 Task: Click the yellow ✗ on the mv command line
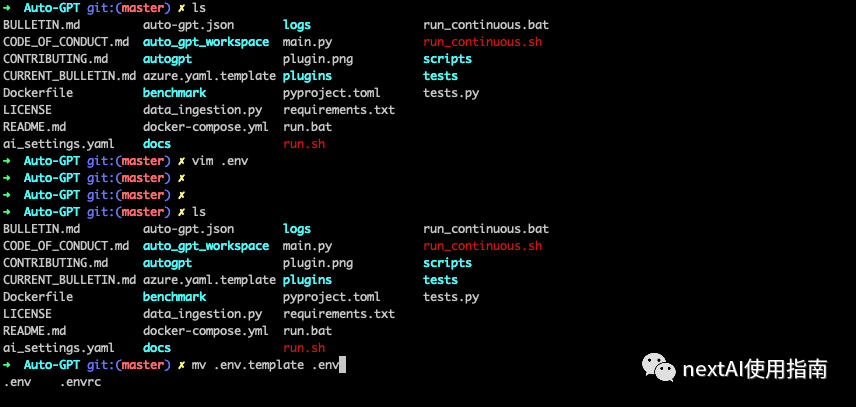pyautogui.click(x=181, y=365)
